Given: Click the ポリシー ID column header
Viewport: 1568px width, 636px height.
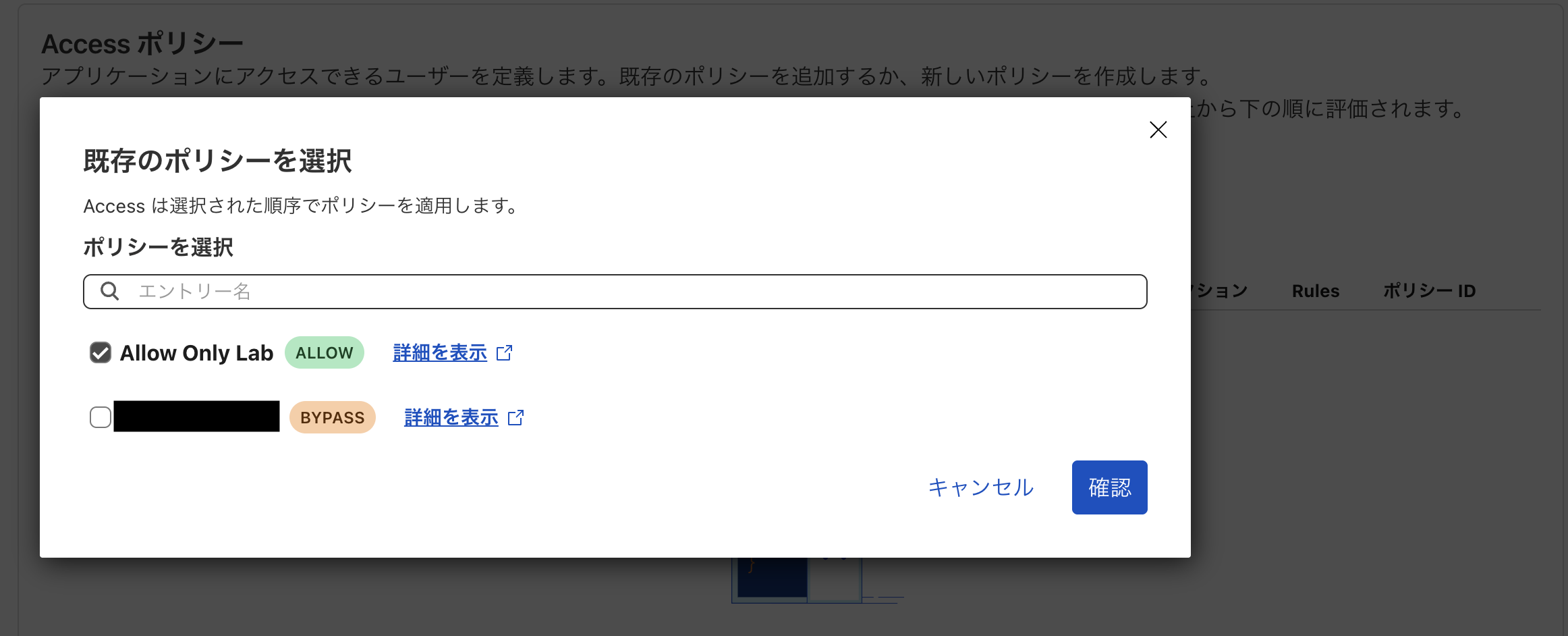Looking at the screenshot, I should coord(1429,291).
